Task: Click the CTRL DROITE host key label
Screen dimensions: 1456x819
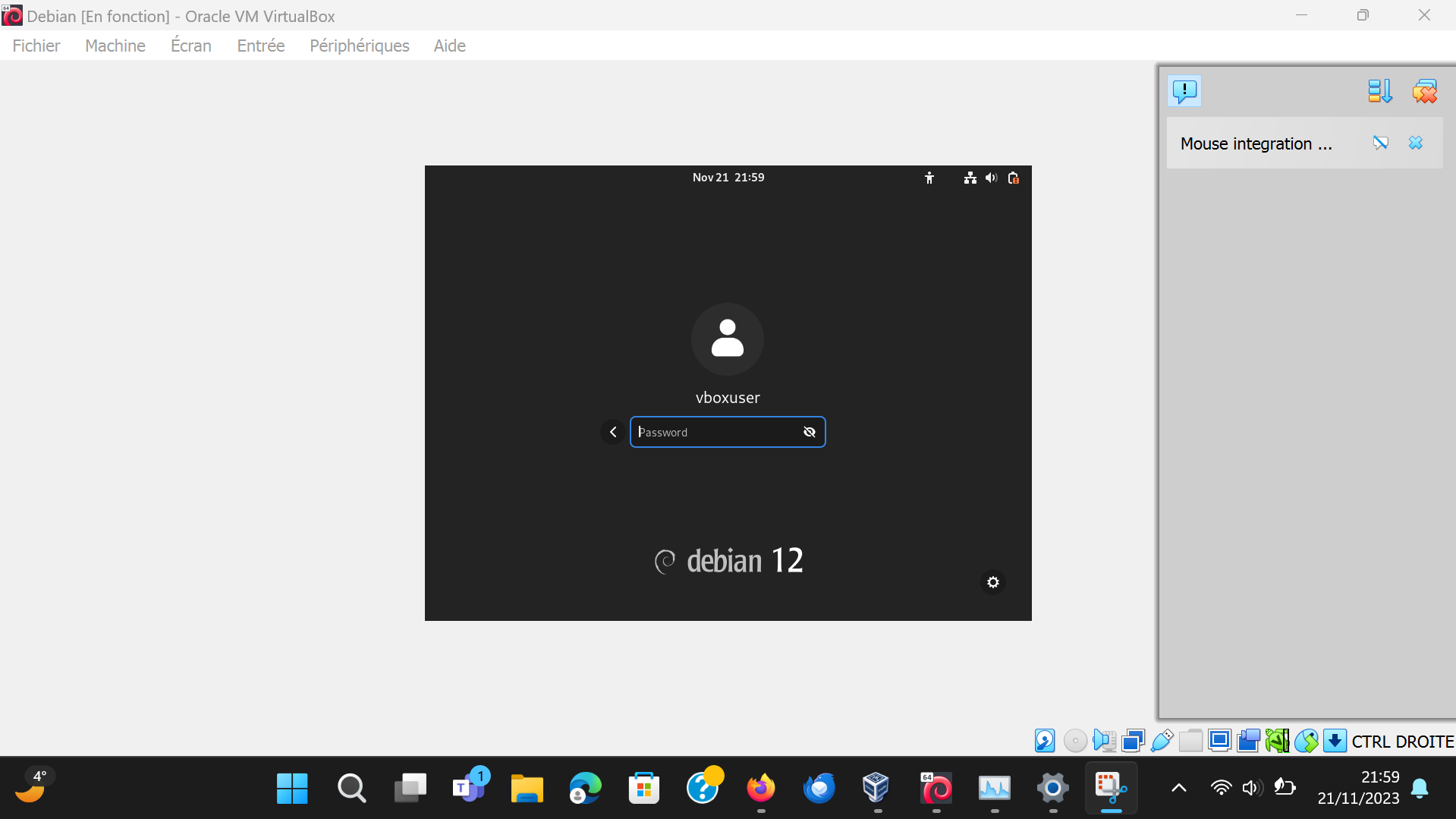Action: point(1402,742)
